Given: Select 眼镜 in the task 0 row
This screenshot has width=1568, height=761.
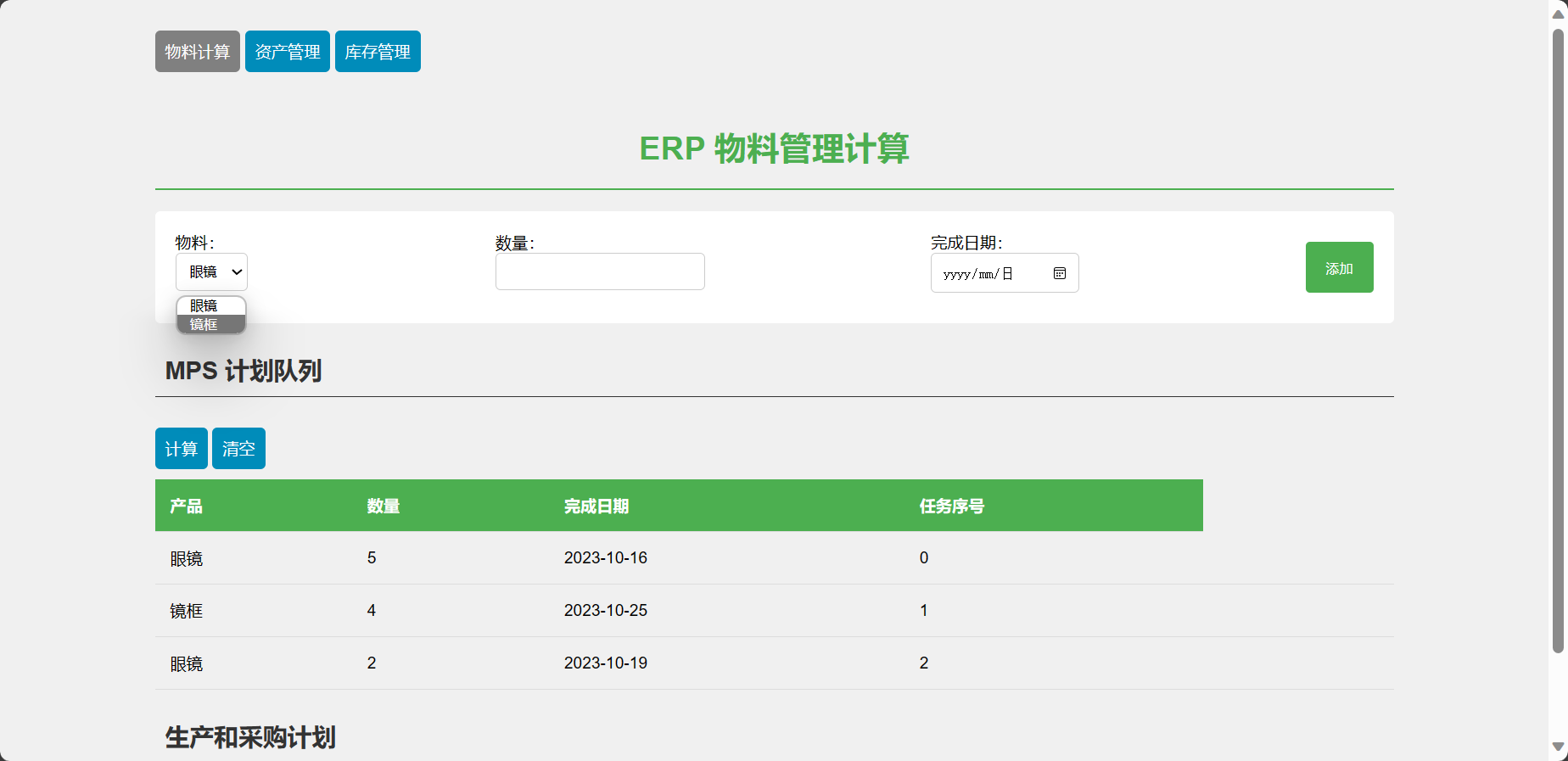Looking at the screenshot, I should click(187, 558).
